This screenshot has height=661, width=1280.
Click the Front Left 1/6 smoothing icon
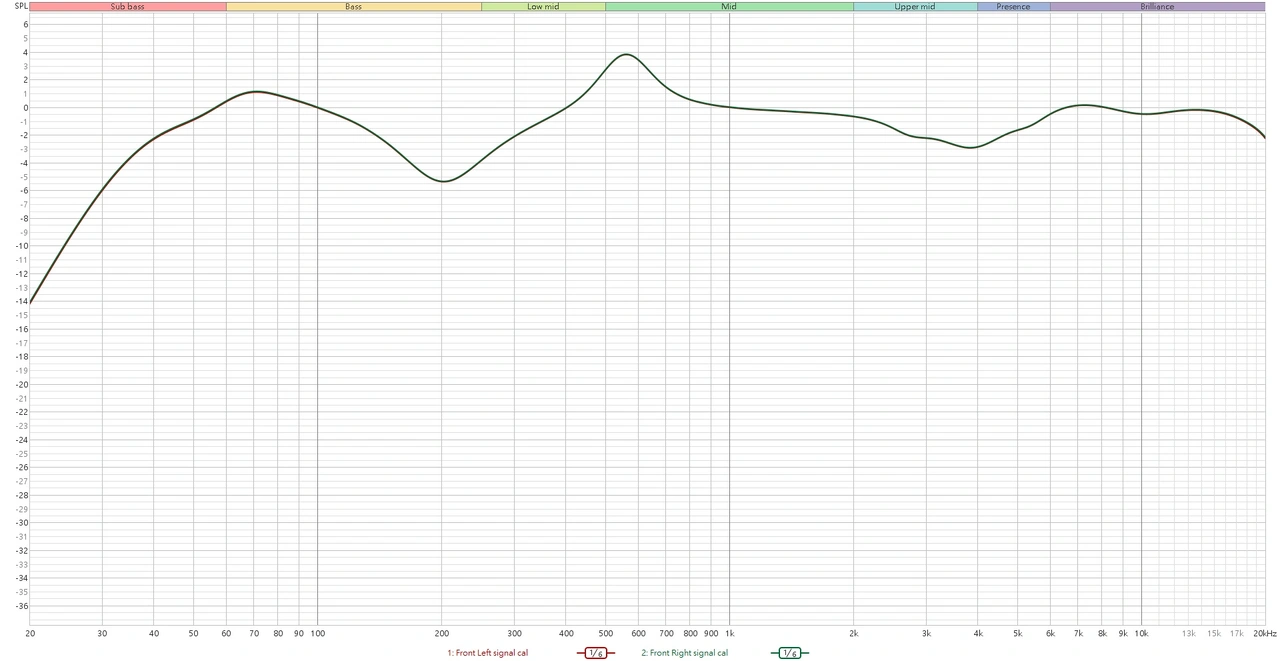pyautogui.click(x=596, y=653)
